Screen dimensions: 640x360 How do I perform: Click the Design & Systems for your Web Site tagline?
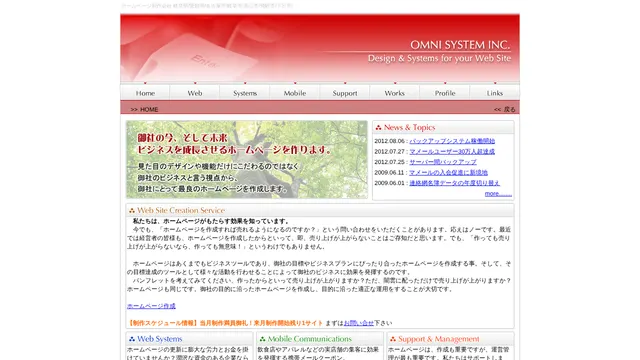pos(439,58)
